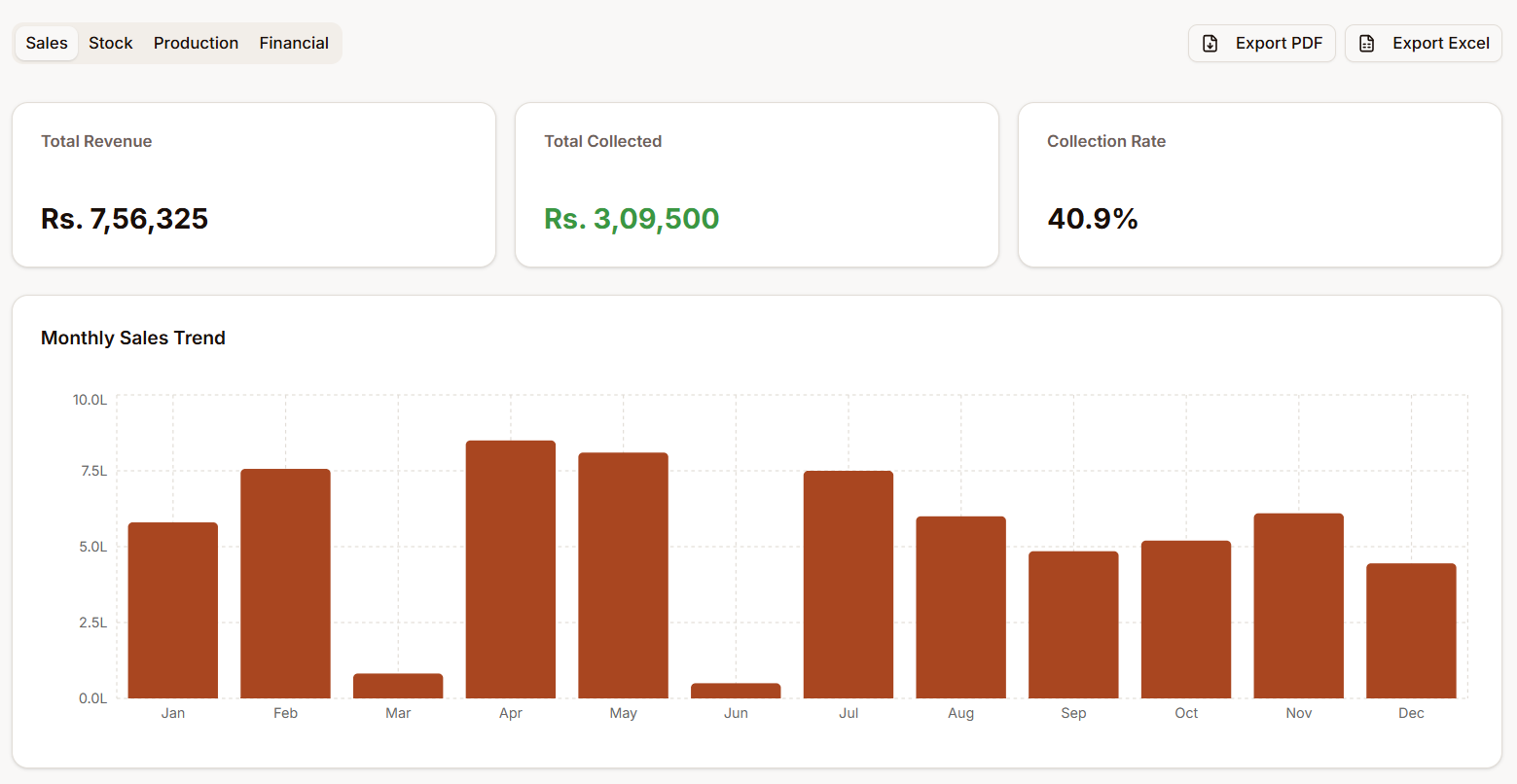Select the May sales bar
Image resolution: width=1517 pixels, height=784 pixels.
tap(623, 576)
